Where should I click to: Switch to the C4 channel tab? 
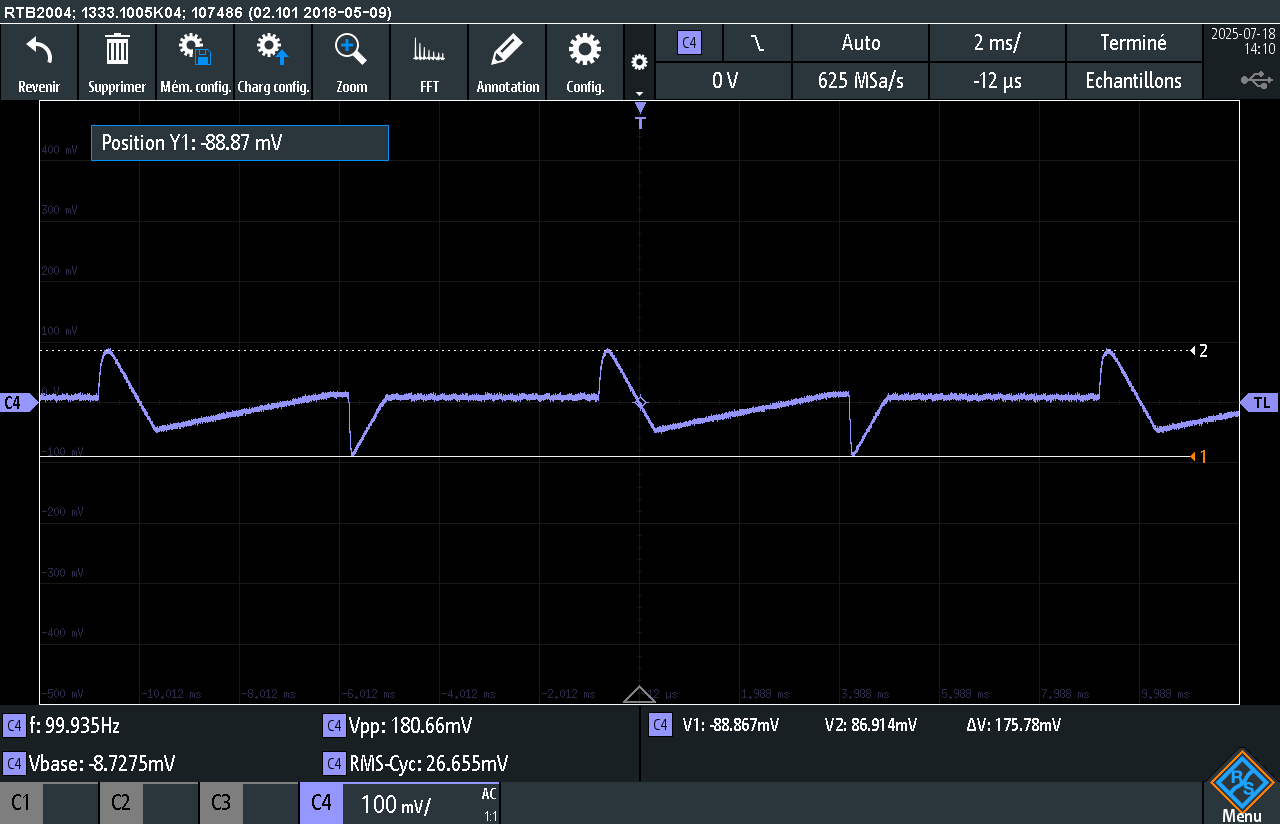321,803
